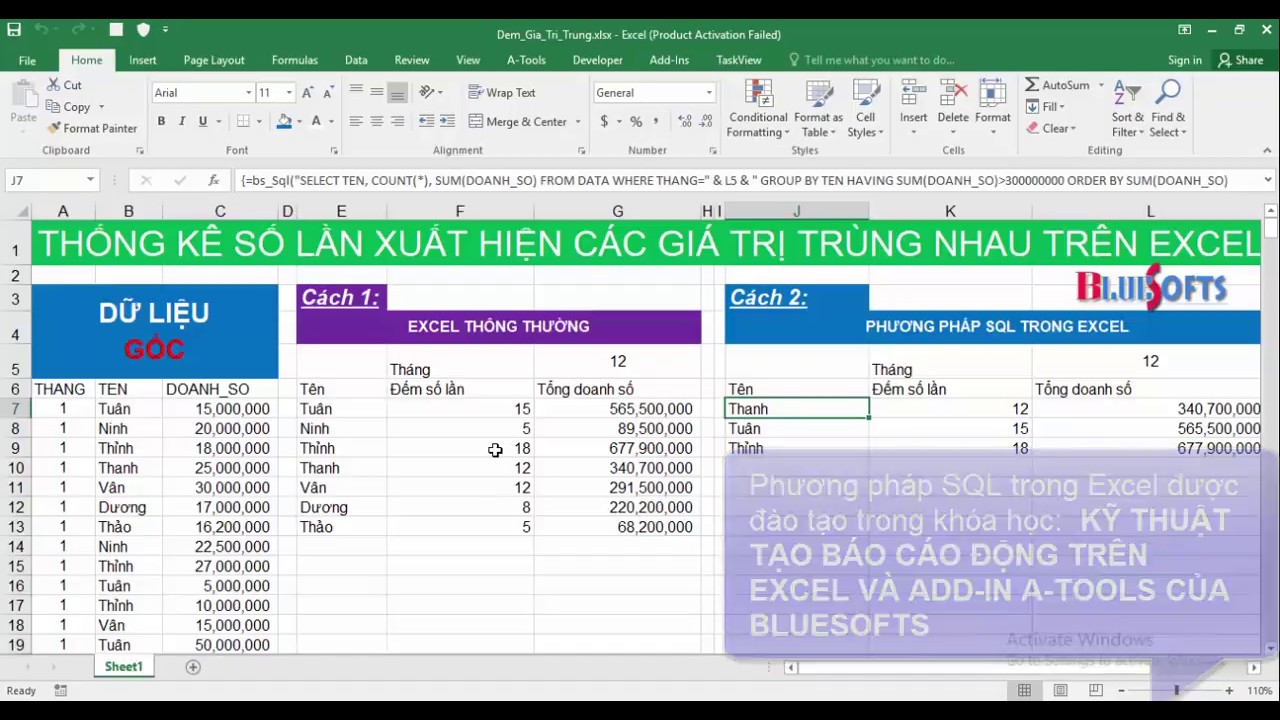
Task: Open Format as Table gallery
Action: [x=818, y=109]
